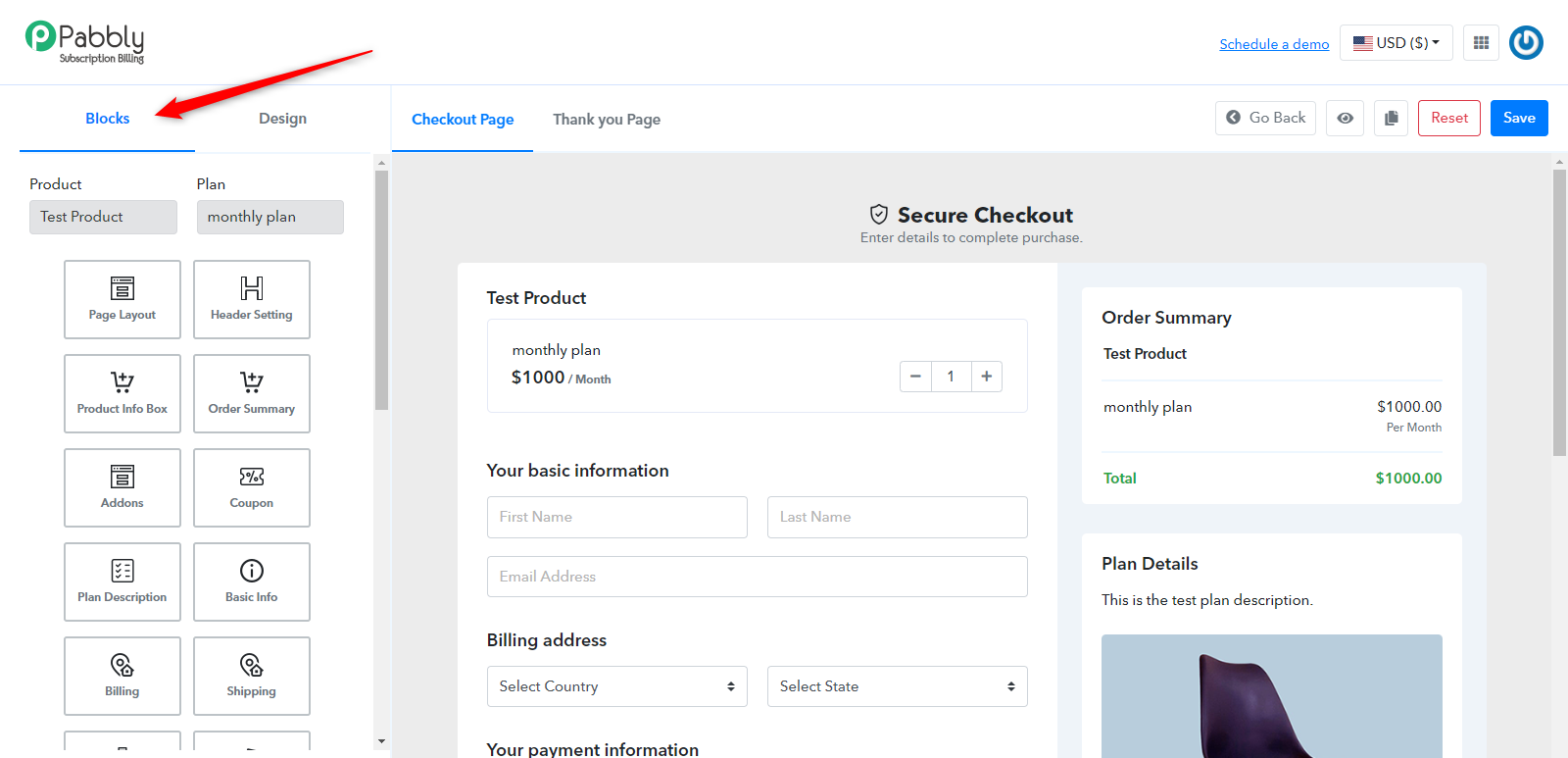Click the apps grid icon
The width and height of the screenshot is (1568, 758).
click(x=1481, y=43)
